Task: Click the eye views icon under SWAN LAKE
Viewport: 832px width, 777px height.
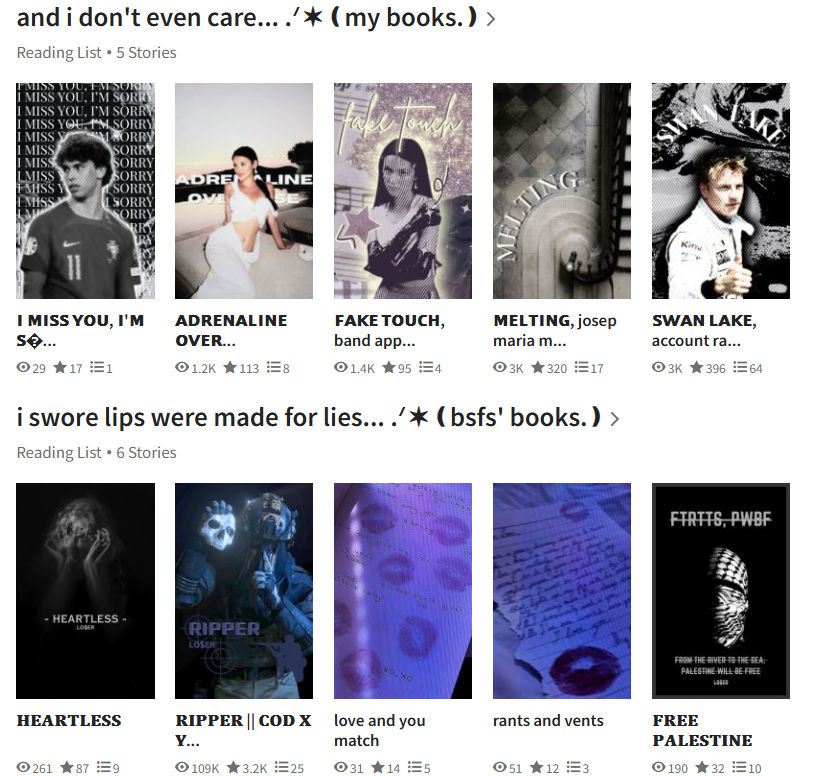Action: (x=658, y=367)
